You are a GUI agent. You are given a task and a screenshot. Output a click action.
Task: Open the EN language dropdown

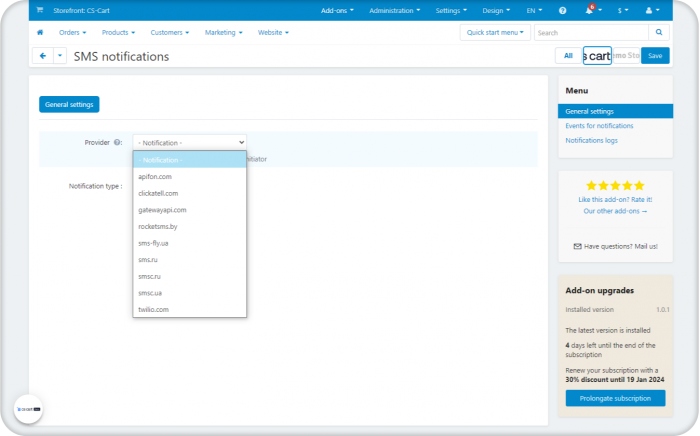pos(534,10)
